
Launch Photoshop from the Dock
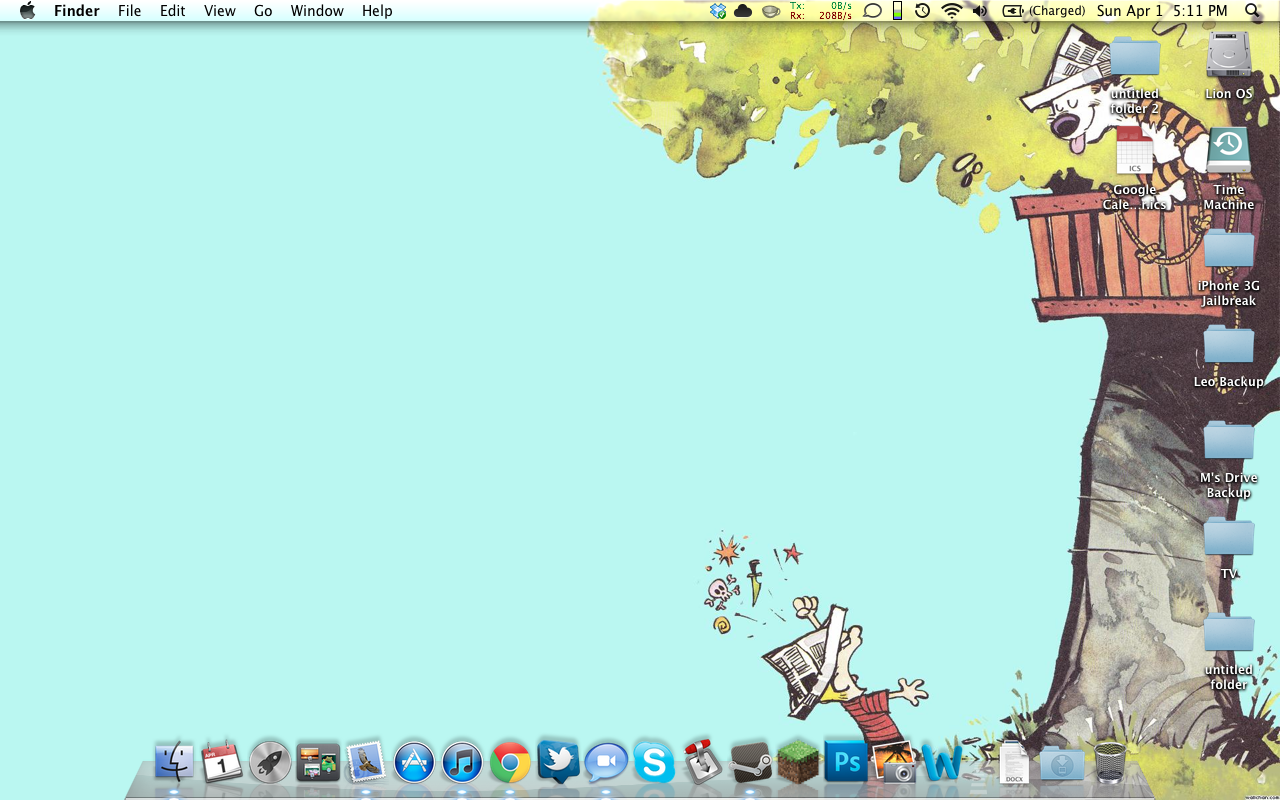coord(846,762)
